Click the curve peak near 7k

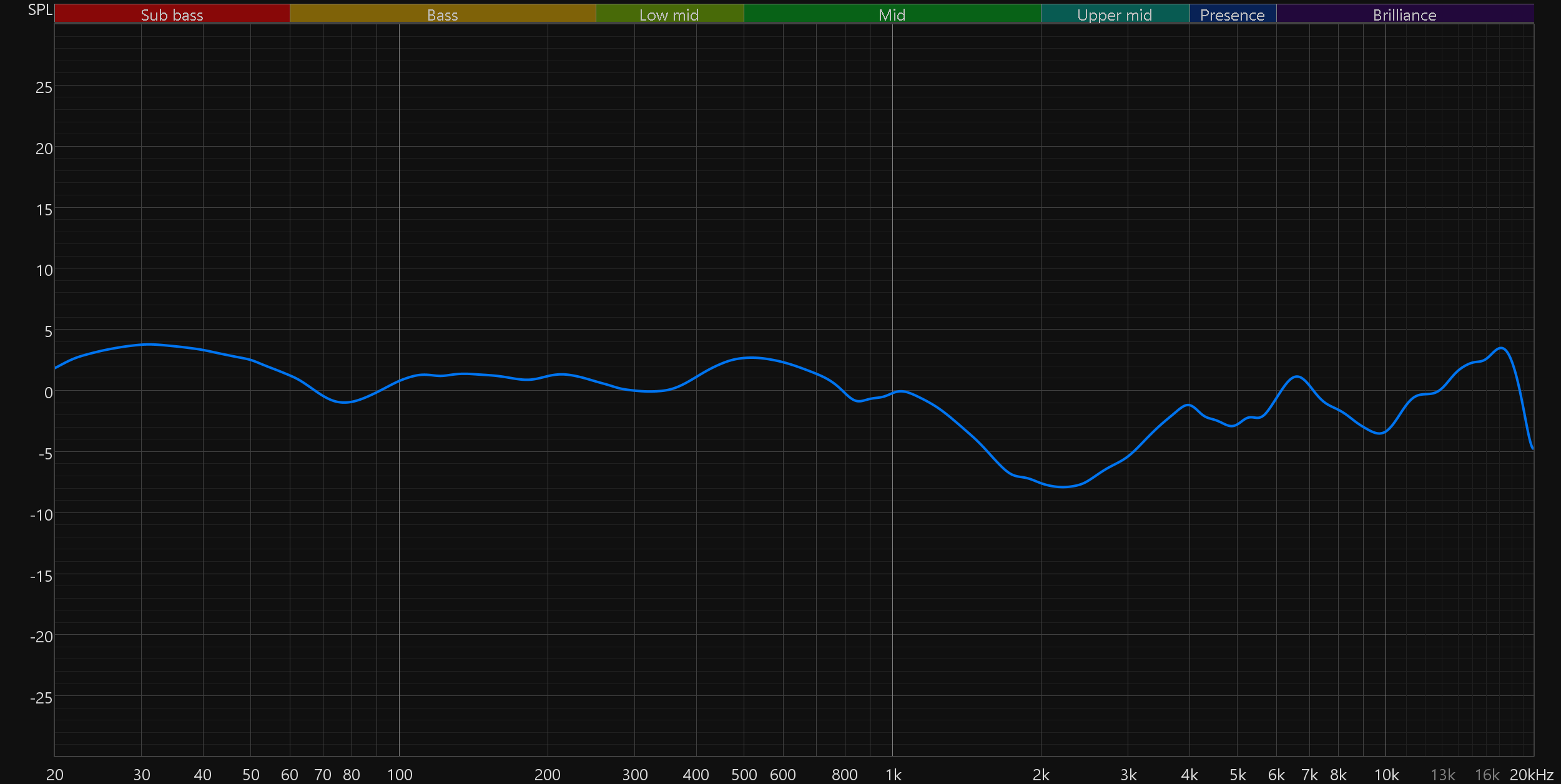[x=1298, y=376]
